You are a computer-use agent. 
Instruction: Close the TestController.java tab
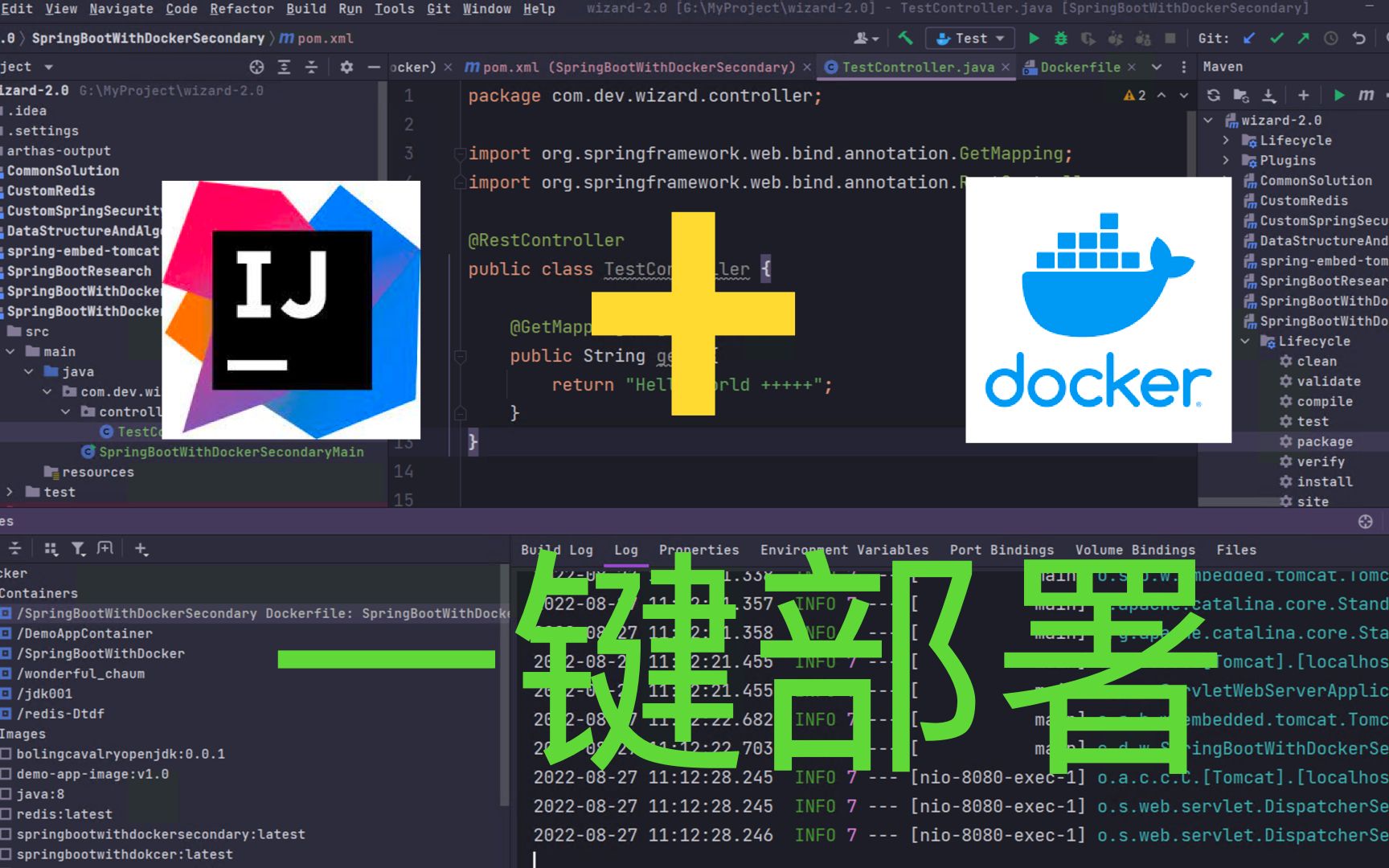coord(1005,68)
